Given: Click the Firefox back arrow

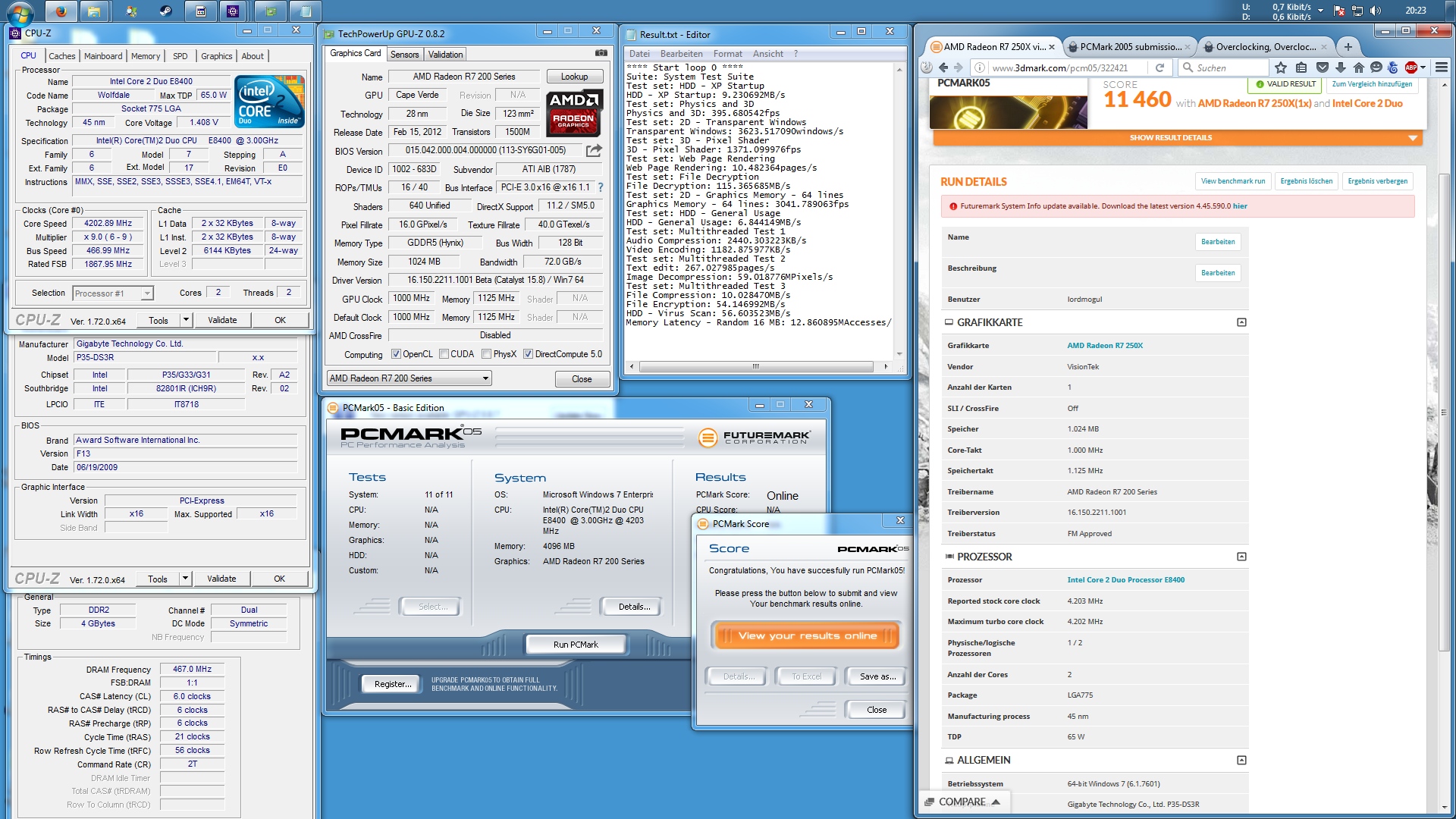Looking at the screenshot, I should [x=943, y=67].
